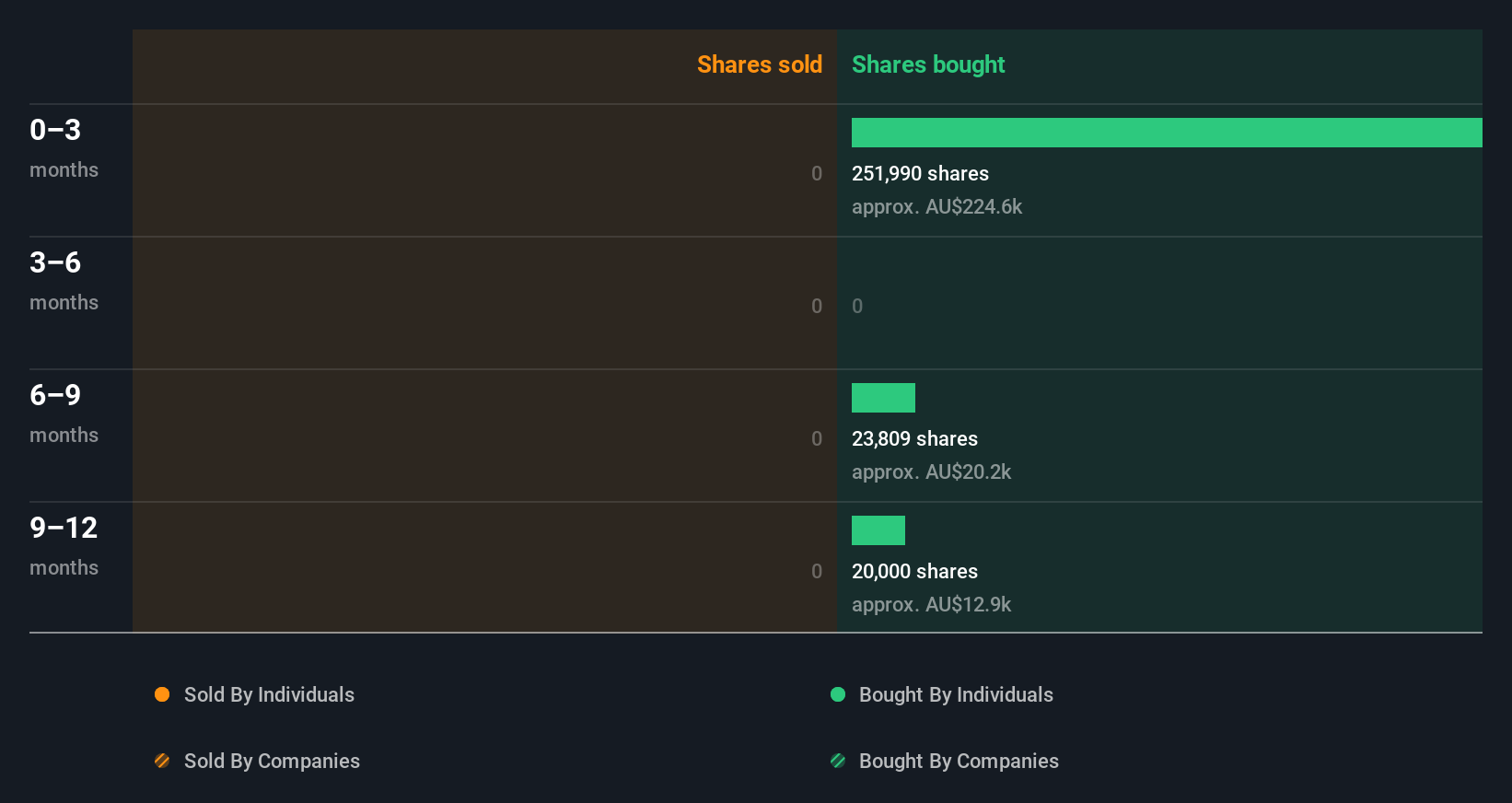
Task: Select the Shares bought column header
Action: [928, 64]
